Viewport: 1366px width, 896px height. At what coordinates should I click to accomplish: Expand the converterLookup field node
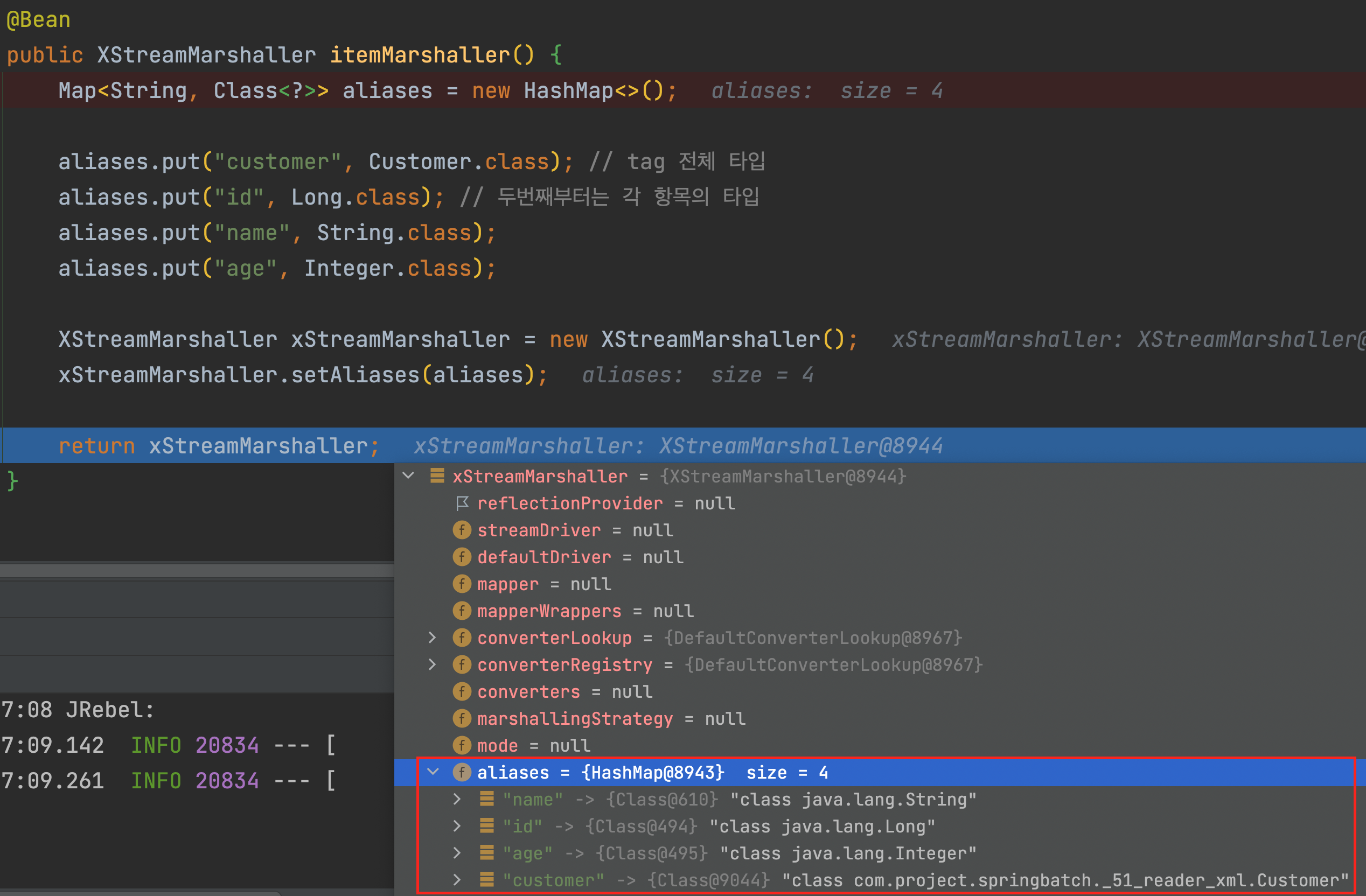tap(432, 638)
